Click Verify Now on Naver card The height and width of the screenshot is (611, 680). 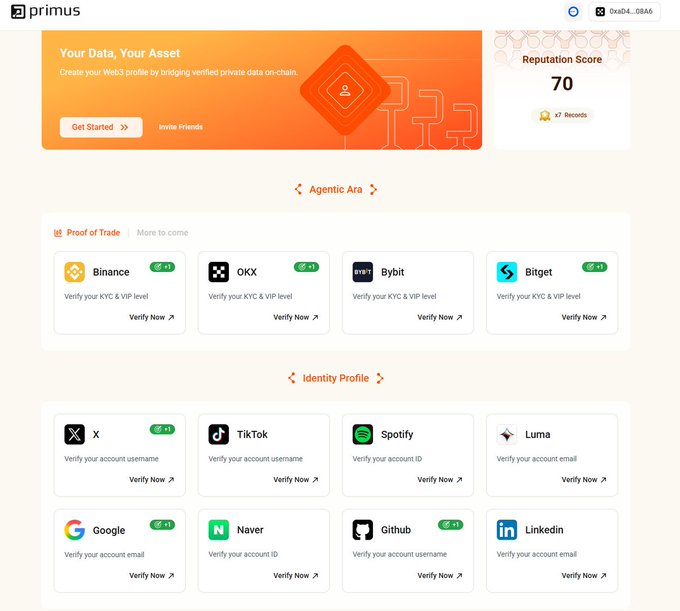(296, 575)
